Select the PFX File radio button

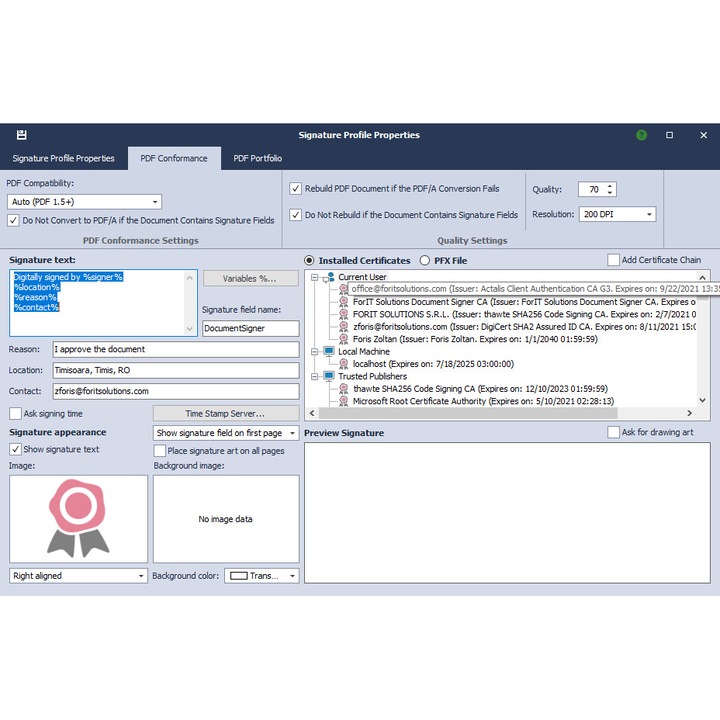425,261
